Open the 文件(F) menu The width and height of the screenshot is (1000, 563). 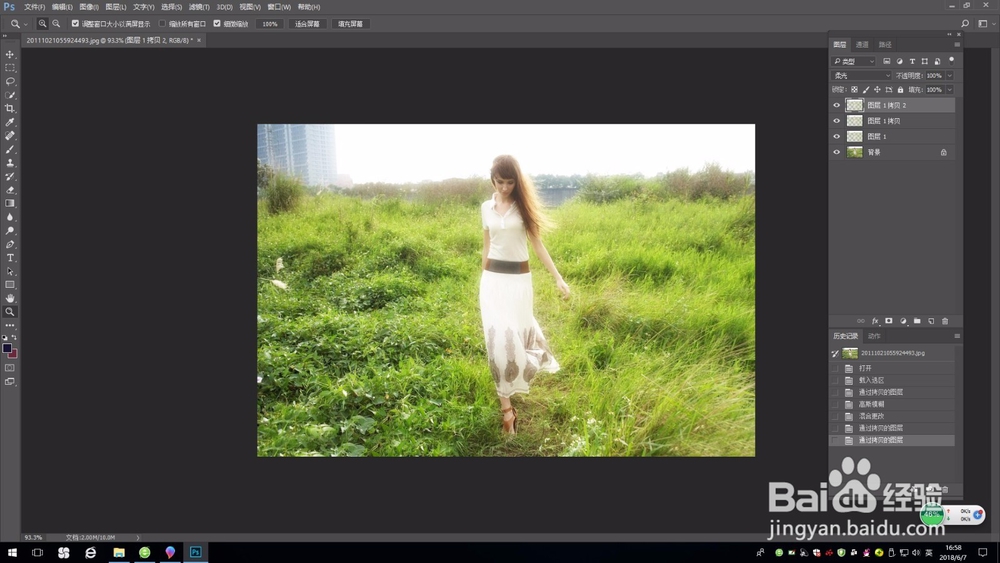pos(34,7)
